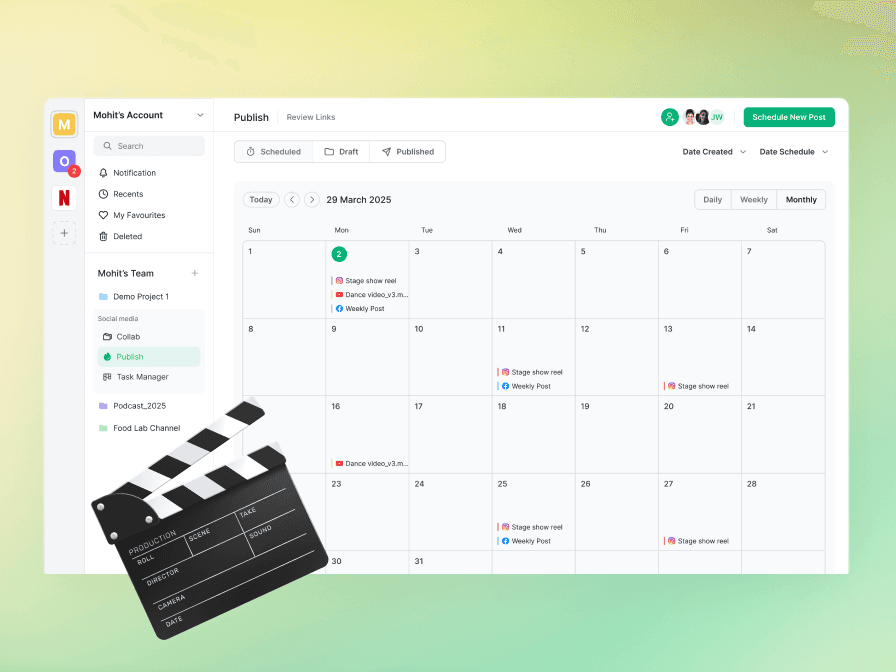The width and height of the screenshot is (896, 672).
Task: Switch to the Published tab
Action: point(407,151)
